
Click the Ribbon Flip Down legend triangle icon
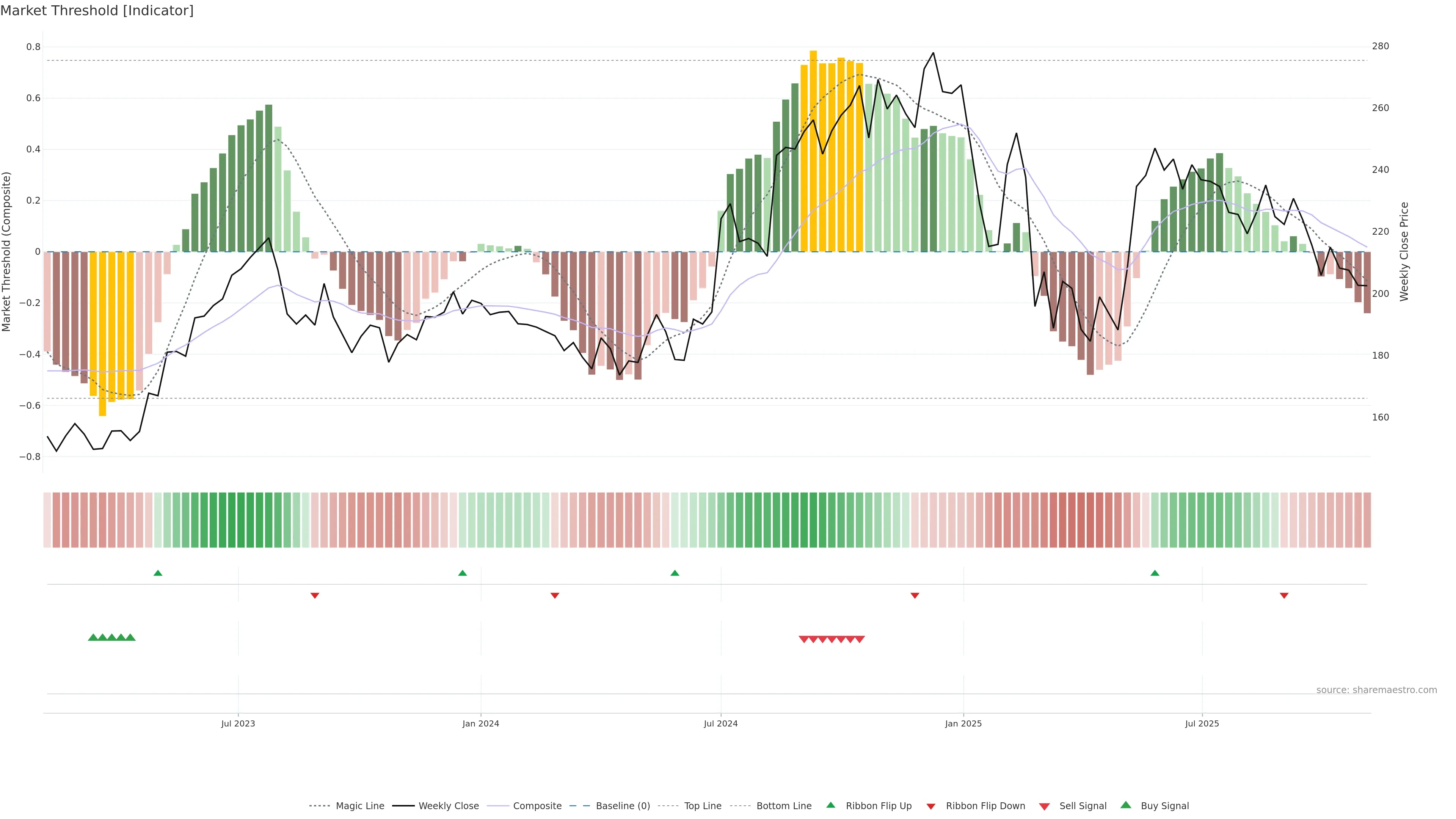click(x=931, y=806)
